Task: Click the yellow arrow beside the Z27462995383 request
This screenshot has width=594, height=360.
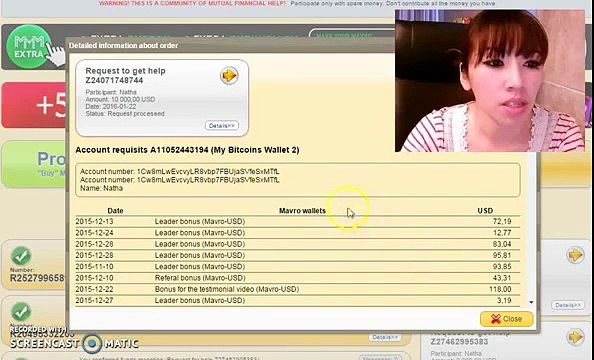Action: point(575,337)
